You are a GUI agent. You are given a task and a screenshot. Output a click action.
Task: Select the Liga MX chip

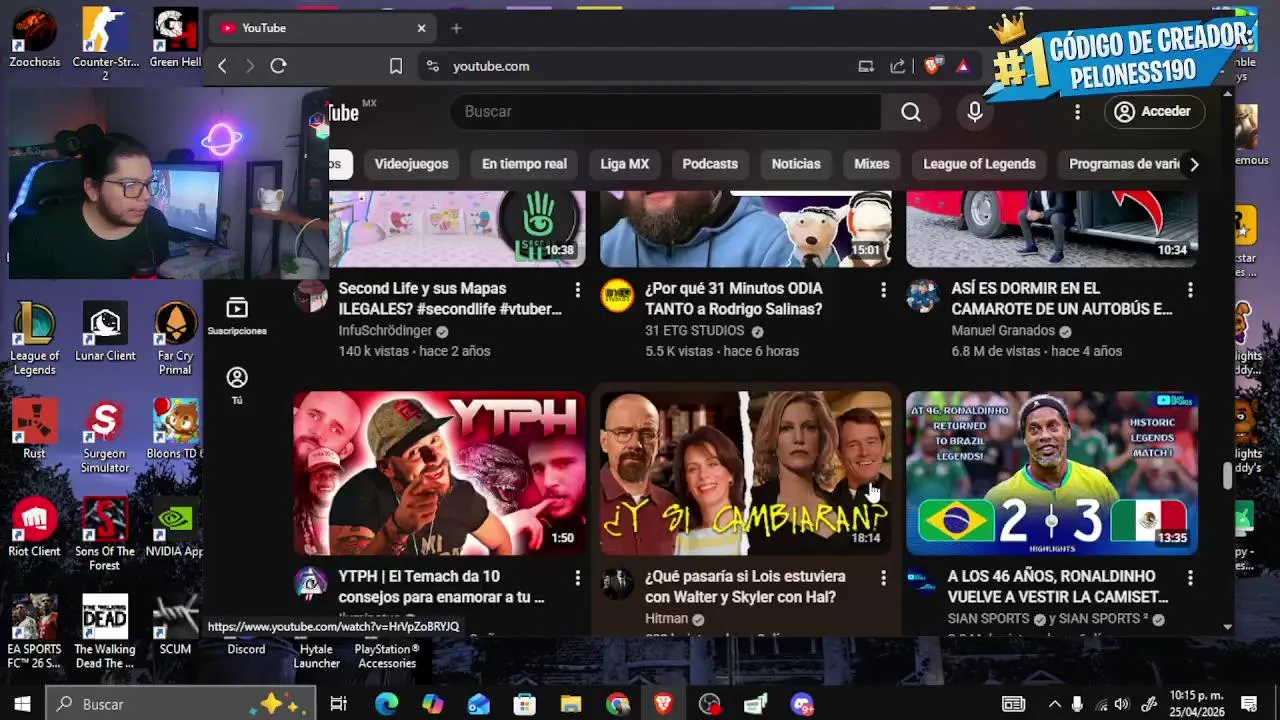click(x=625, y=164)
